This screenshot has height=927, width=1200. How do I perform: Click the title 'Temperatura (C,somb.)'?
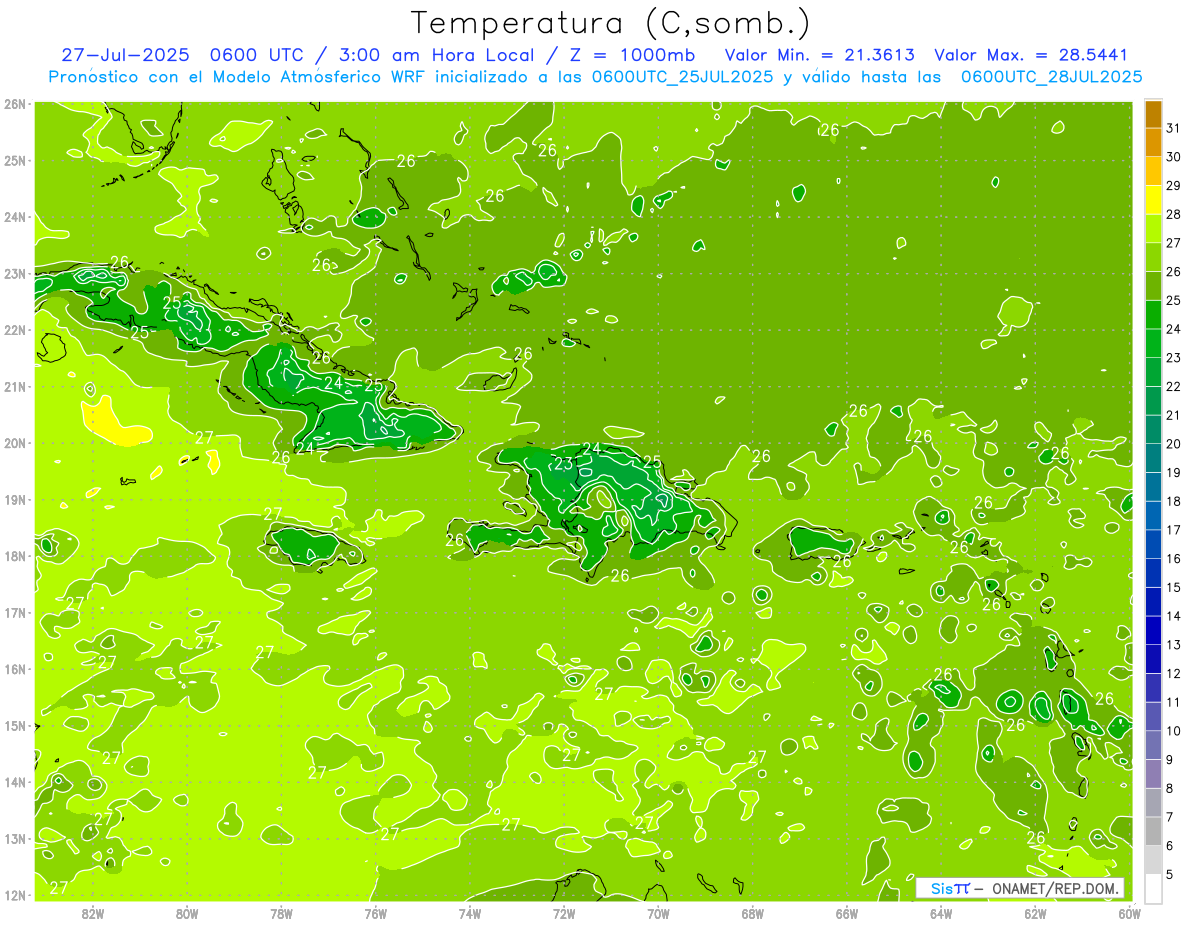pos(610,23)
